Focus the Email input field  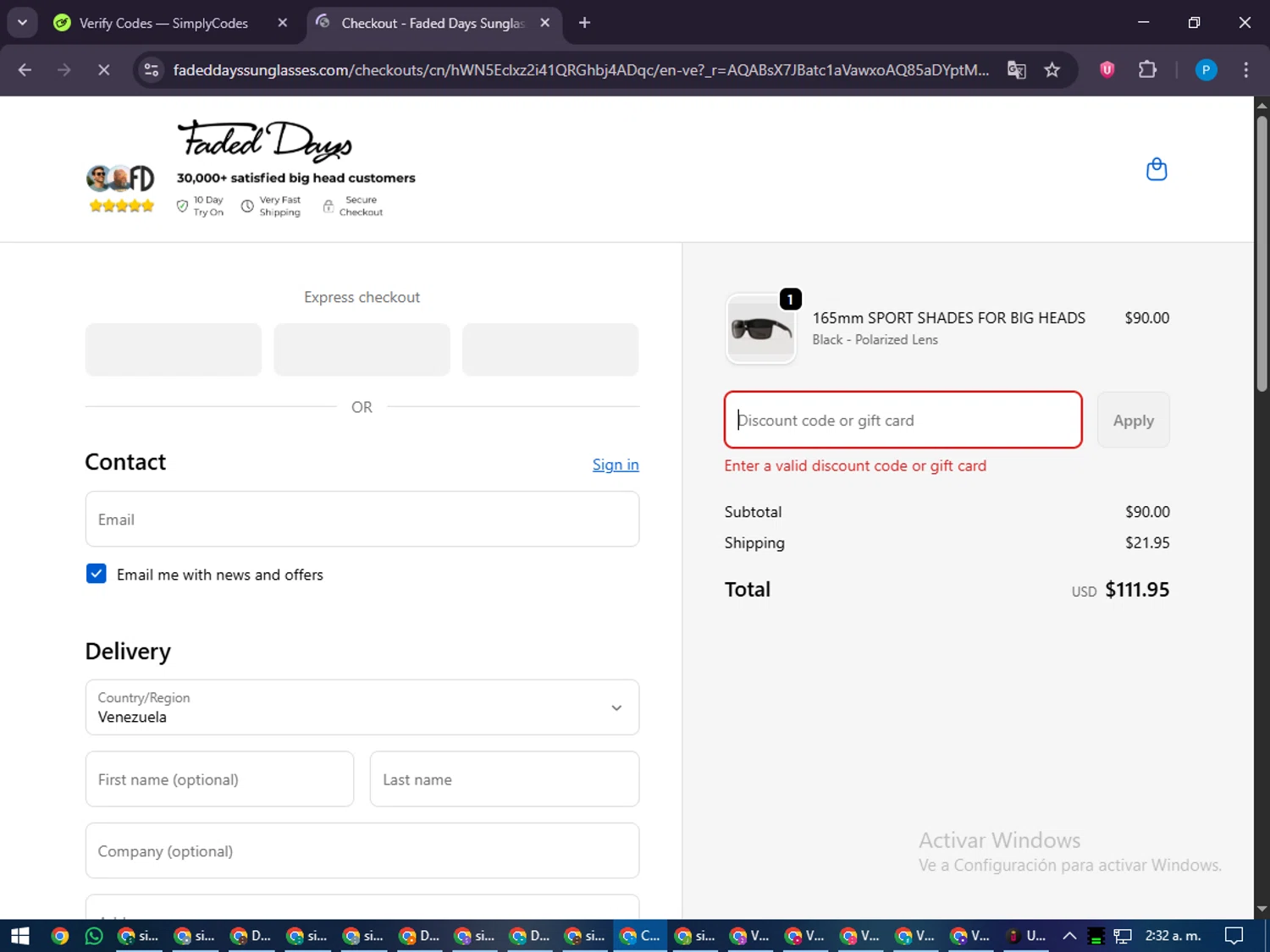tap(362, 519)
